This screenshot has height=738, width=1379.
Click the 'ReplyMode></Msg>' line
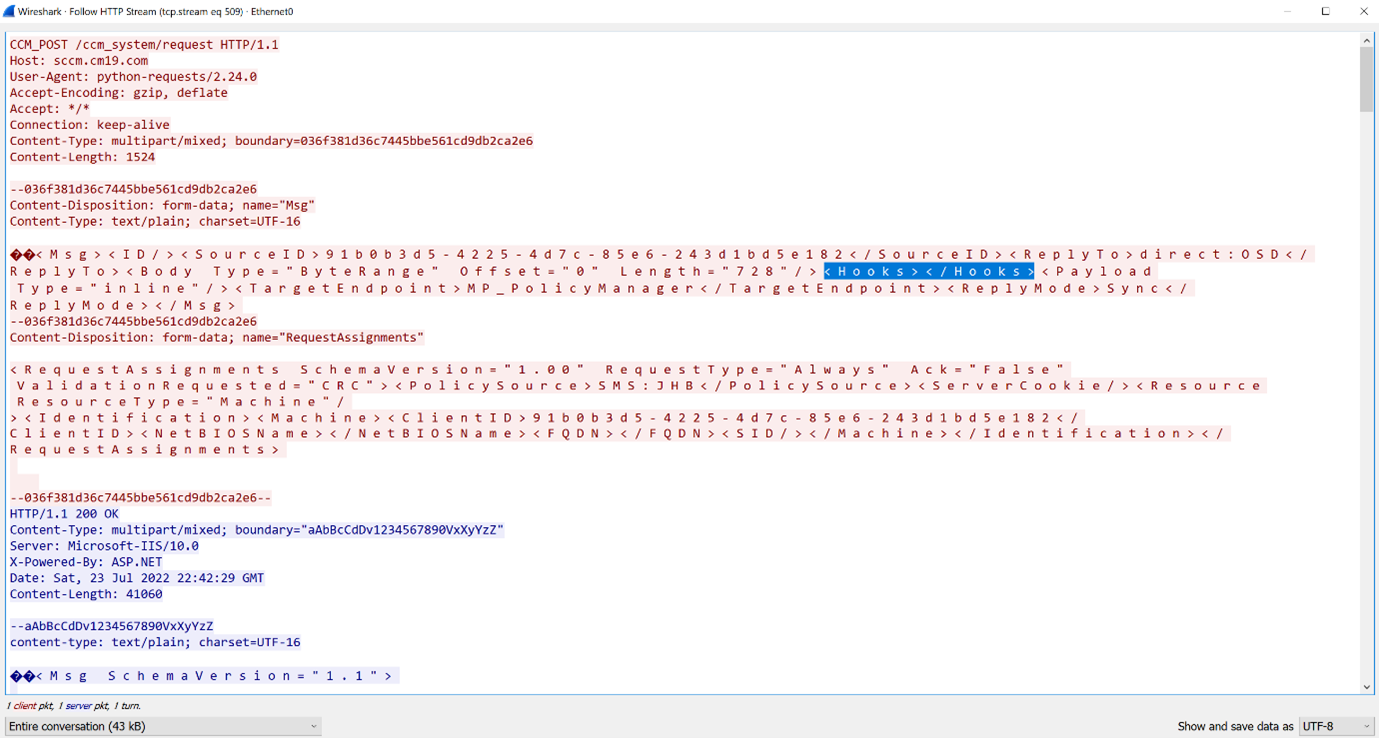124,305
